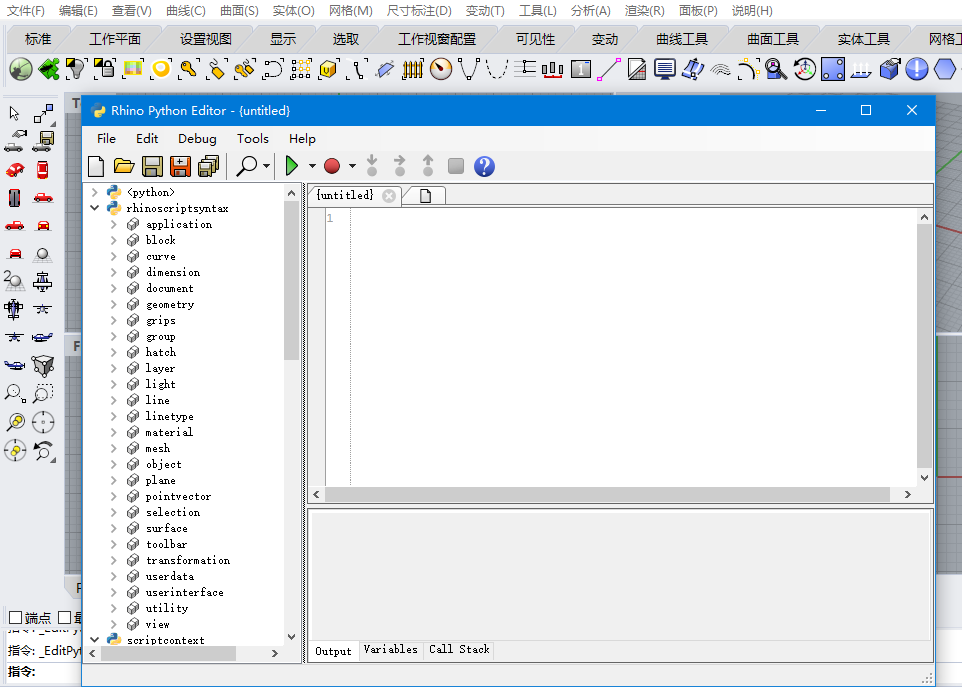
Task: Collapse the rhinoscriptsyntax tree node
Action: coord(94,208)
